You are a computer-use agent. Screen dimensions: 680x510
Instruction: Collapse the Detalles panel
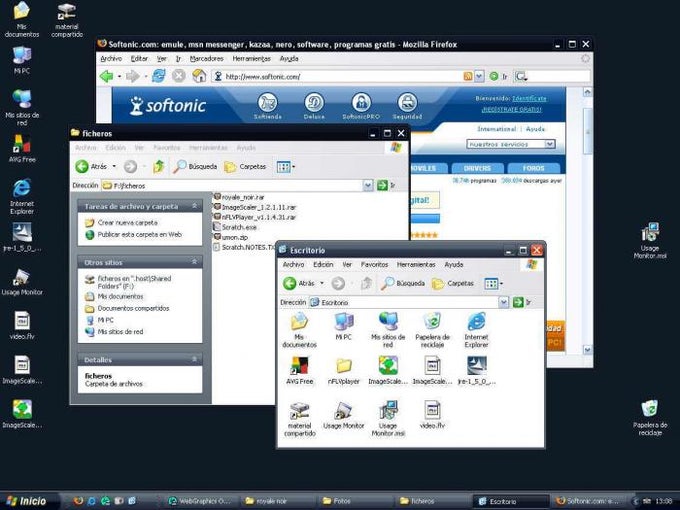tap(194, 360)
